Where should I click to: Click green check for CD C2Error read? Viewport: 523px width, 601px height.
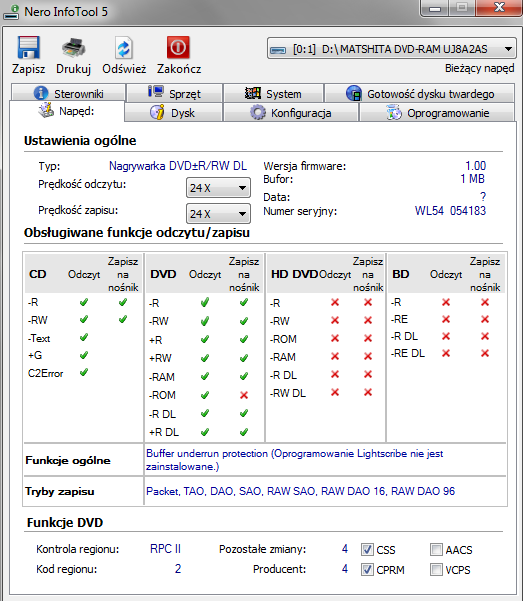[84, 372]
